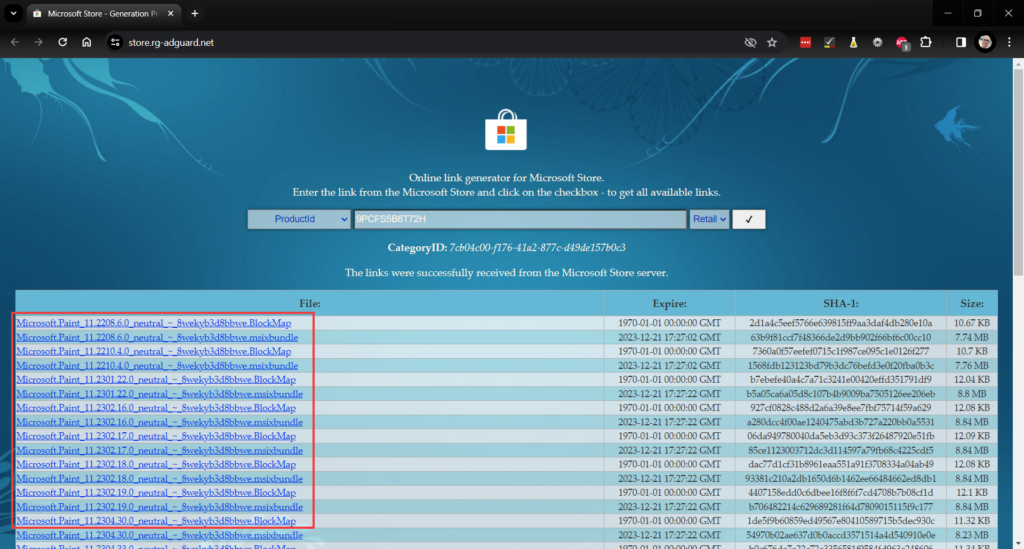Open the profile avatar menu
1024x549 pixels.
(x=985, y=42)
